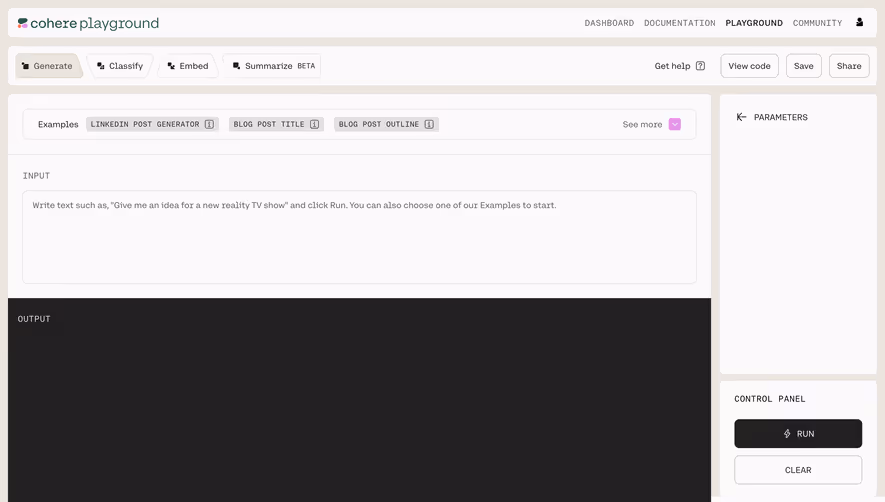Click into the Input text area
The image size is (885, 502).
(x=360, y=237)
